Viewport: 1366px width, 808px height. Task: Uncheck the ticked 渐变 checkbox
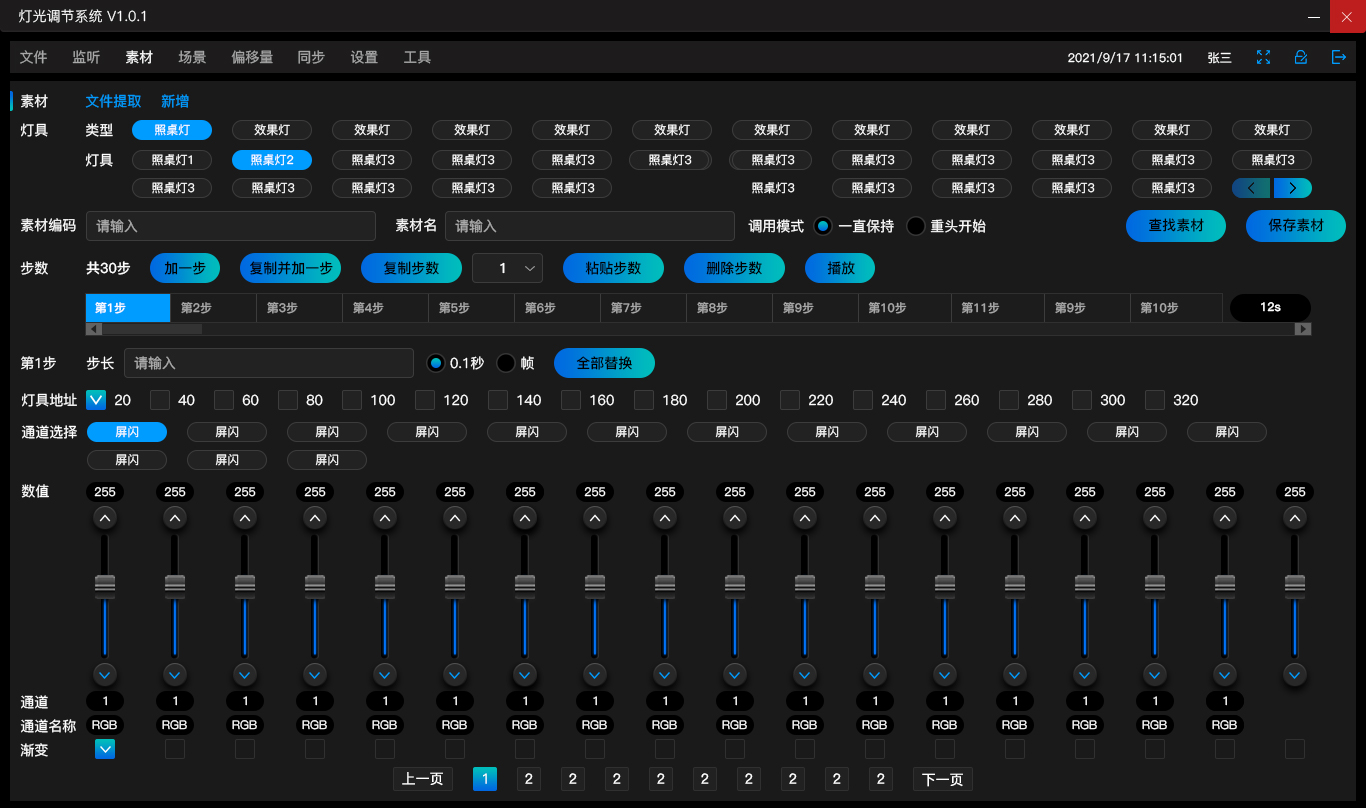pyautogui.click(x=105, y=748)
